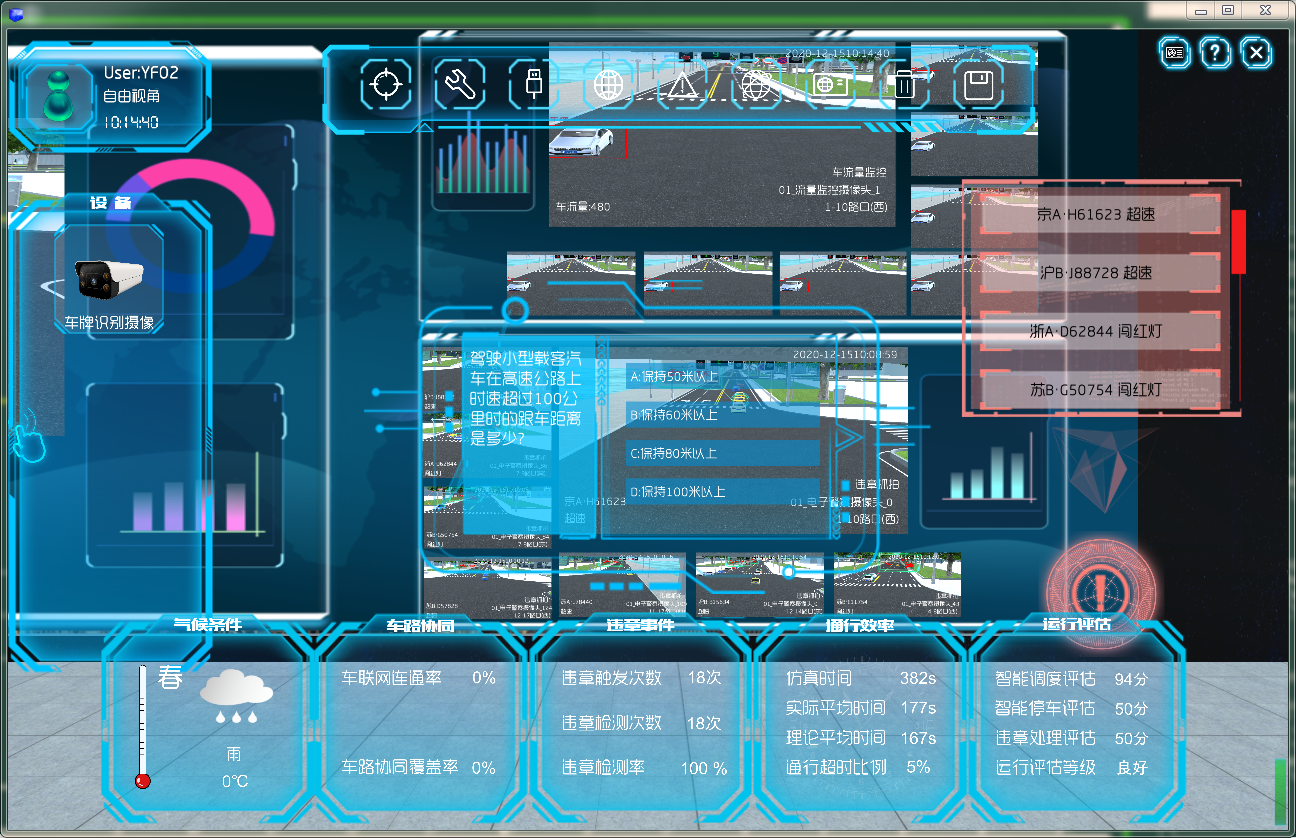Maximize the application window
The height and width of the screenshot is (838, 1296).
(1228, 10)
